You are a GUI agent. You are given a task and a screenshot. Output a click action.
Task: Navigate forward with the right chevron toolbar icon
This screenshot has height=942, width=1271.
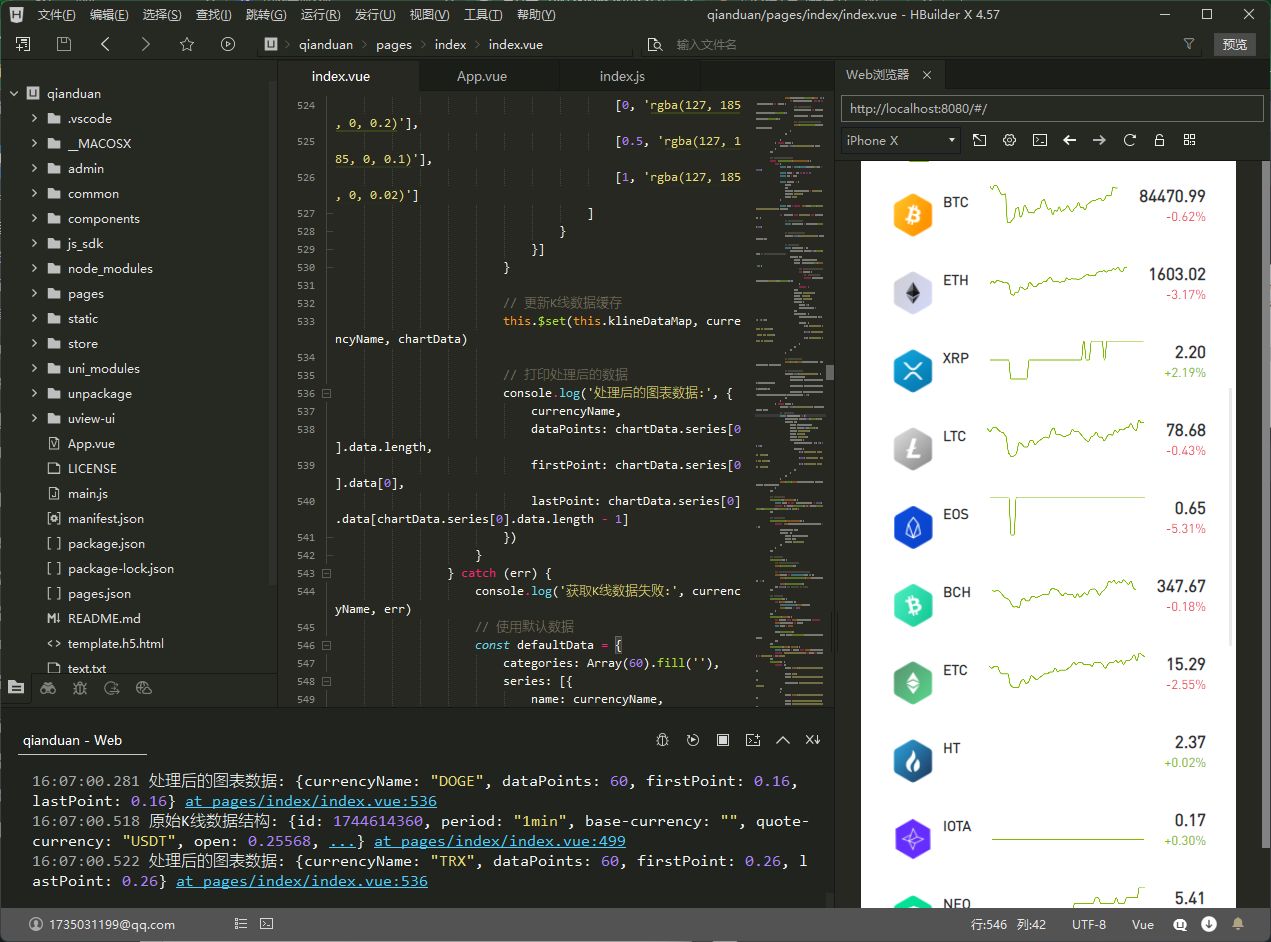[x=146, y=44]
